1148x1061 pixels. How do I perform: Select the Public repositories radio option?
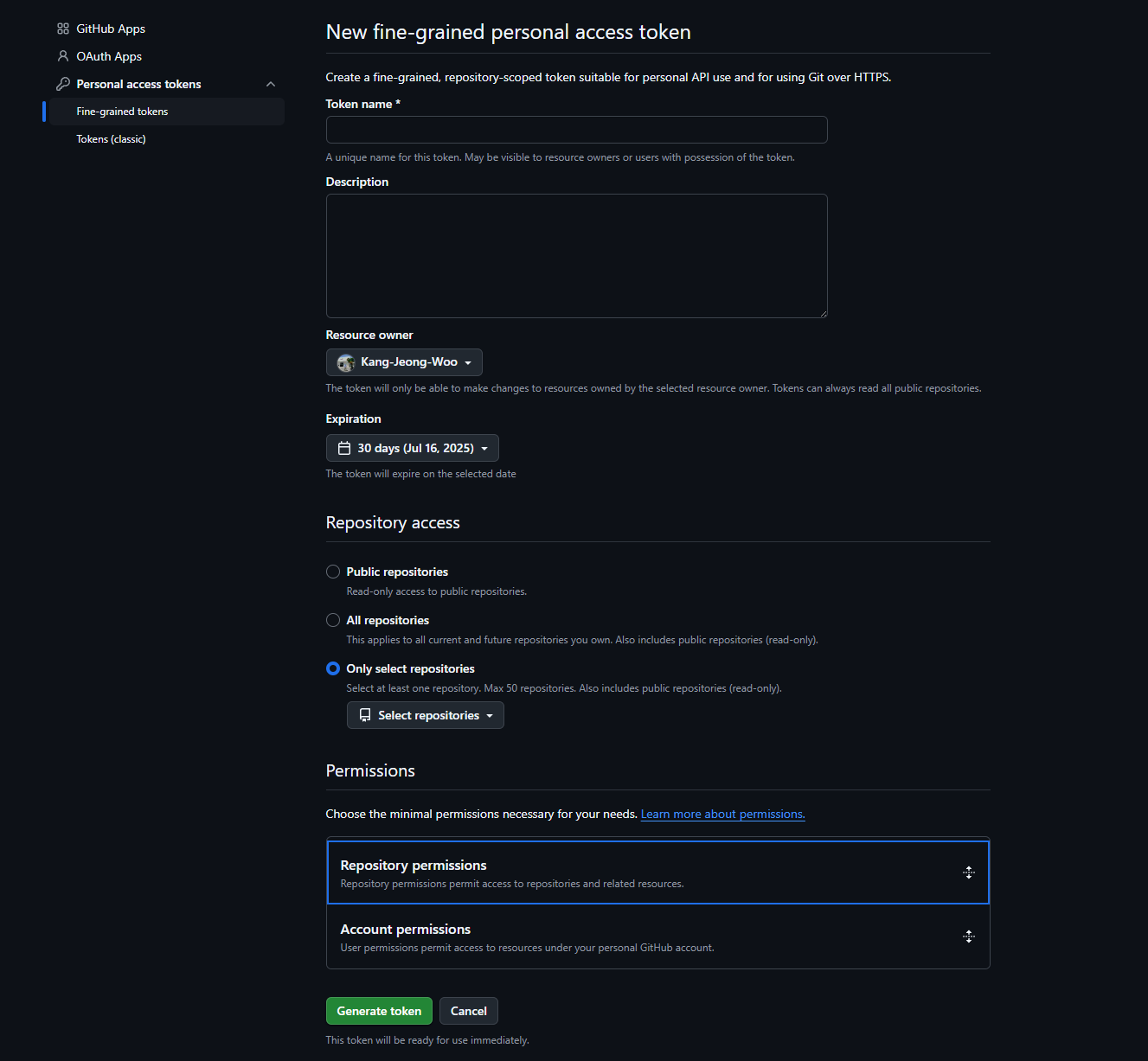(x=333, y=572)
